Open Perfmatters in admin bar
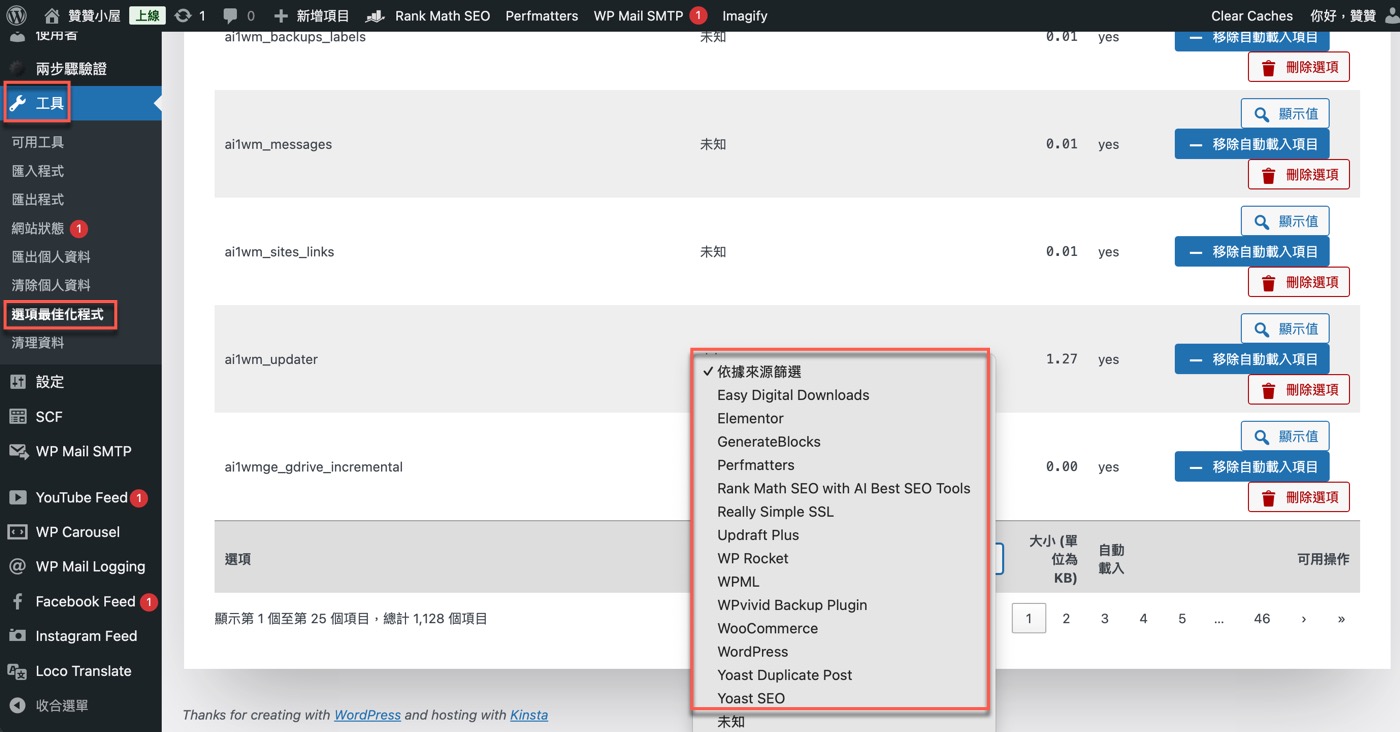Image resolution: width=1400 pixels, height=732 pixels. (x=541, y=15)
